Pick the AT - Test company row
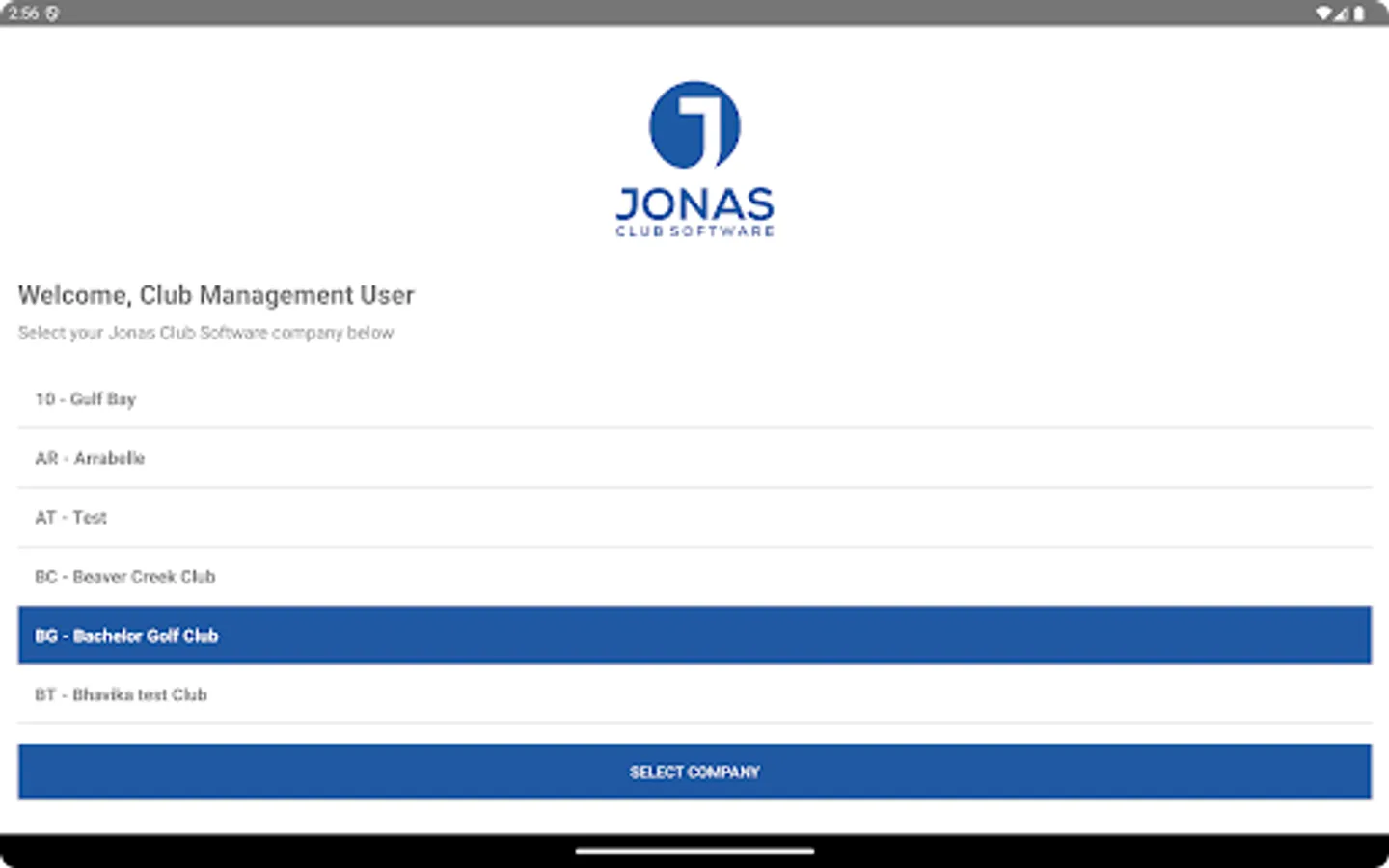 tap(694, 518)
